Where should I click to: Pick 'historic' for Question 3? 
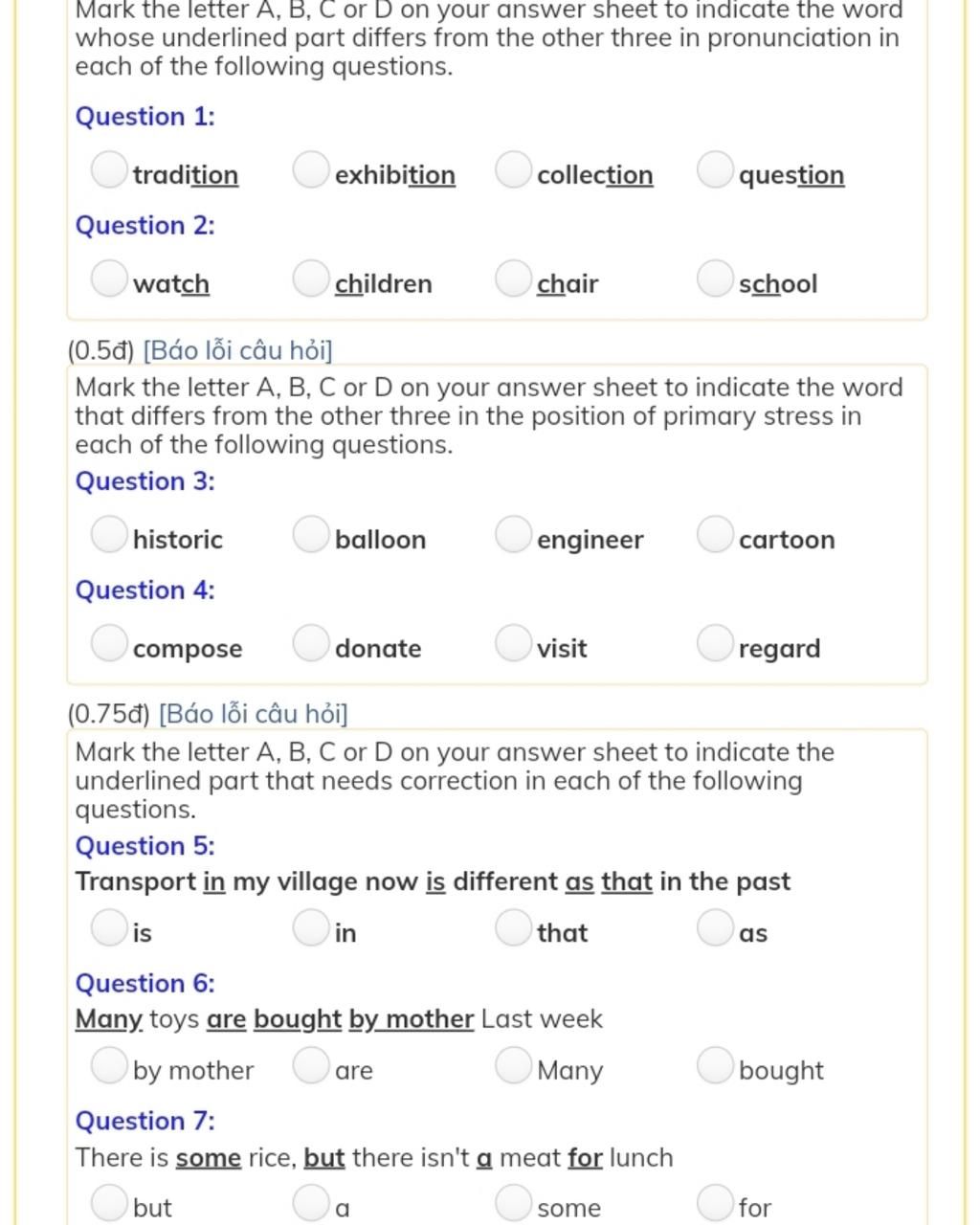click(x=109, y=535)
